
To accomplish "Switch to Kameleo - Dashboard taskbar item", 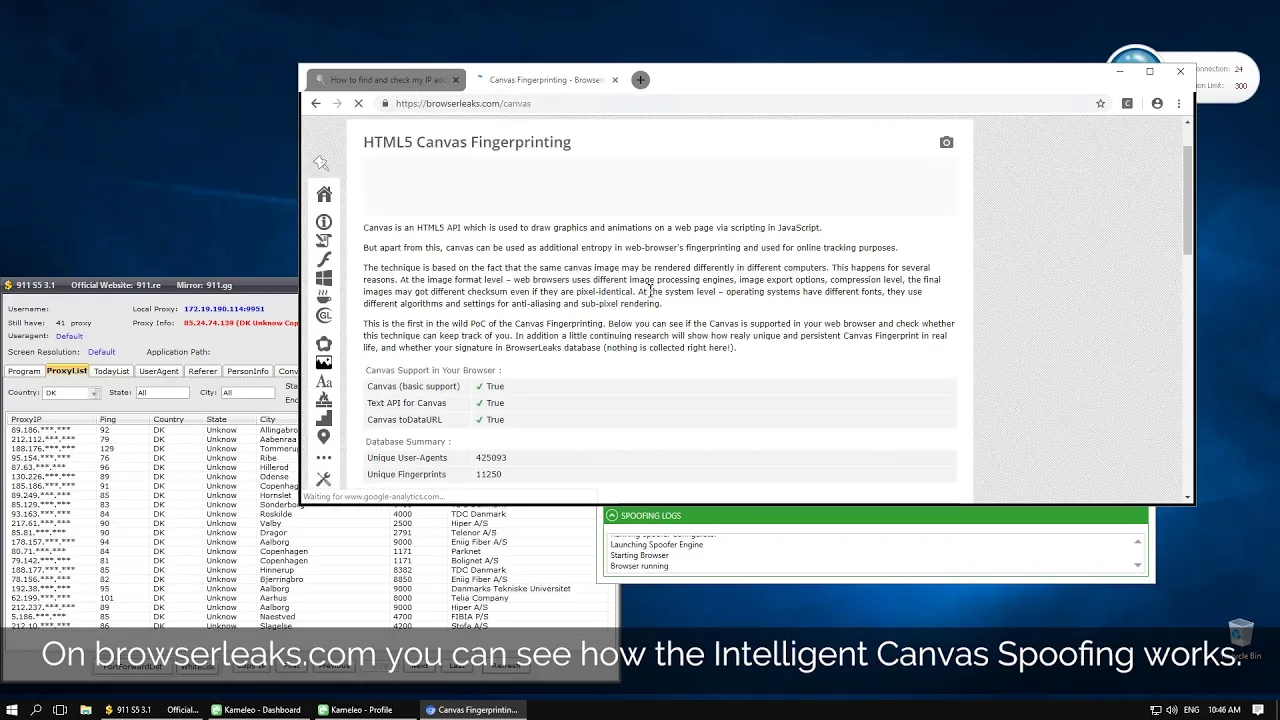I will [257, 710].
